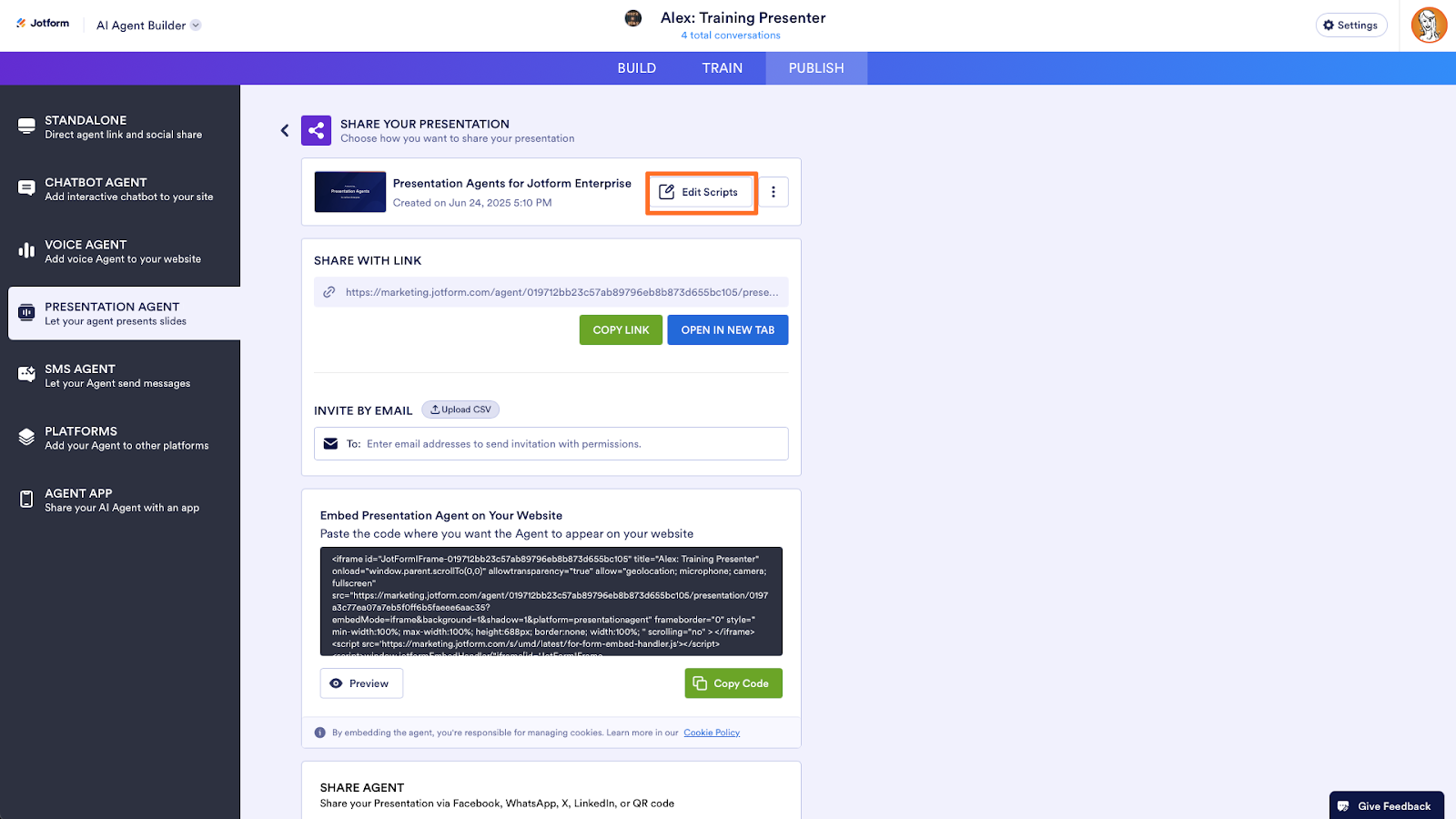Switch to the TRAIN tab
The height and width of the screenshot is (819, 1456).
point(723,68)
